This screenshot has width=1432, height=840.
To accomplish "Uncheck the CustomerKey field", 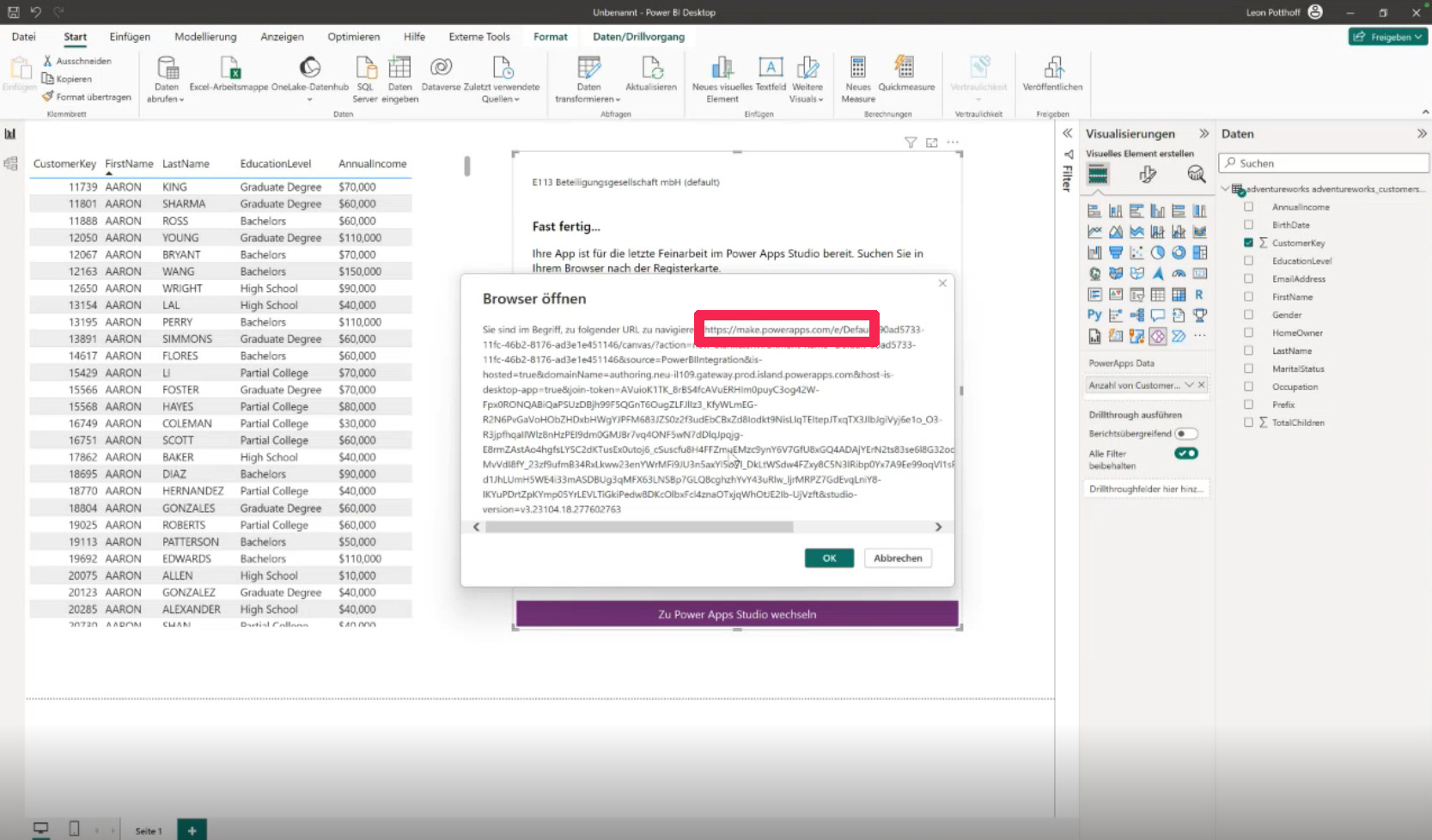I will 1249,243.
